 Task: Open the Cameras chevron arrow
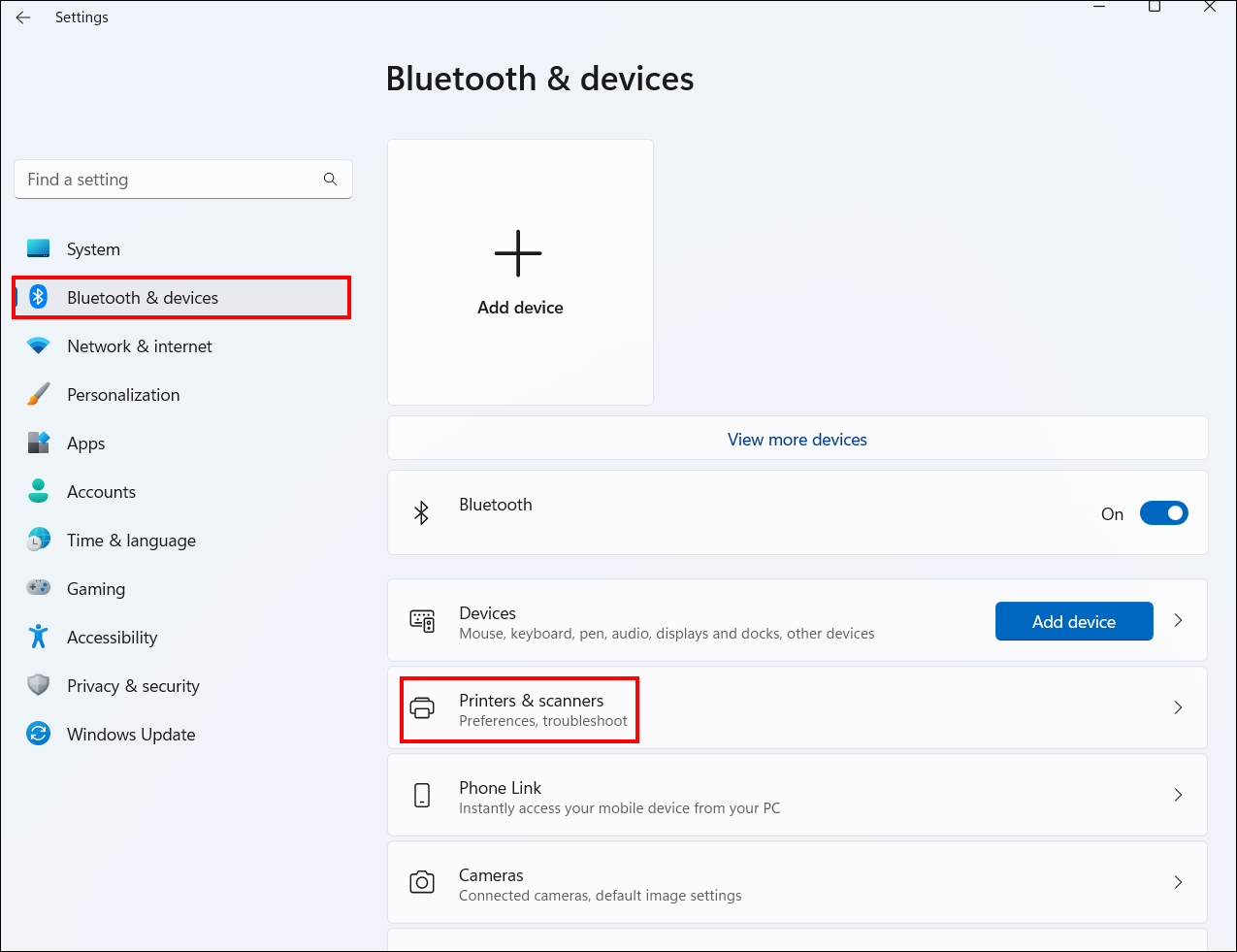click(1178, 882)
